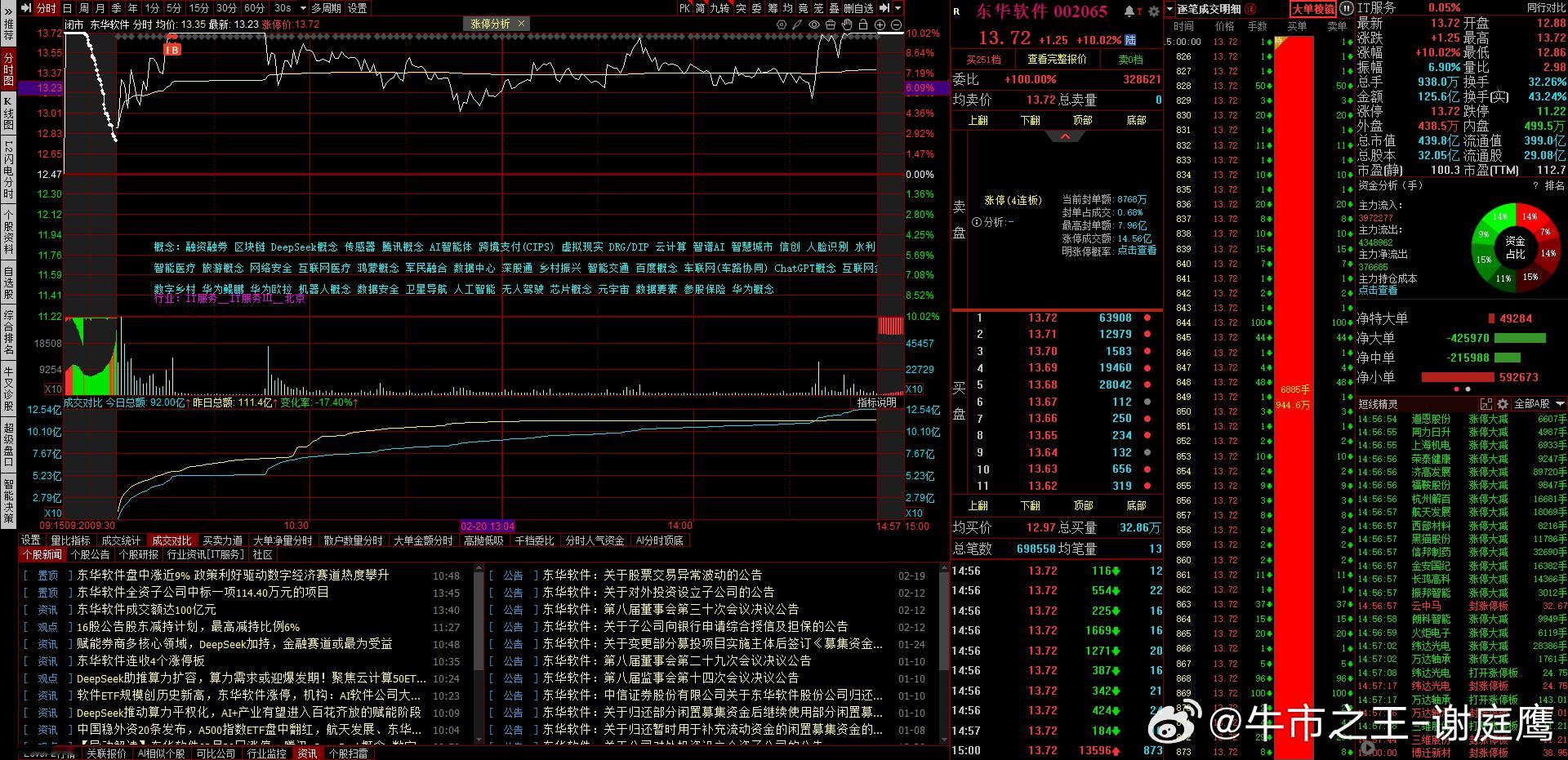Open K线图 in left sidebar

[x=8, y=115]
